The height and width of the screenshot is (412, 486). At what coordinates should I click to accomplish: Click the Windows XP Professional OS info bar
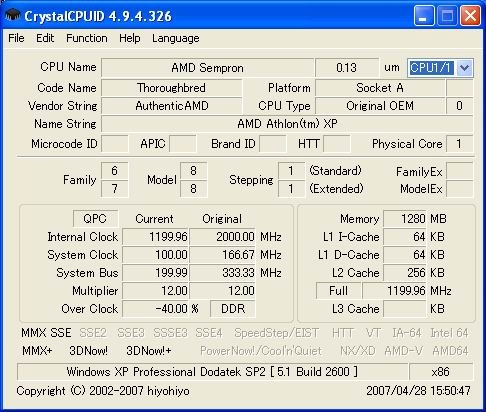click(212, 372)
